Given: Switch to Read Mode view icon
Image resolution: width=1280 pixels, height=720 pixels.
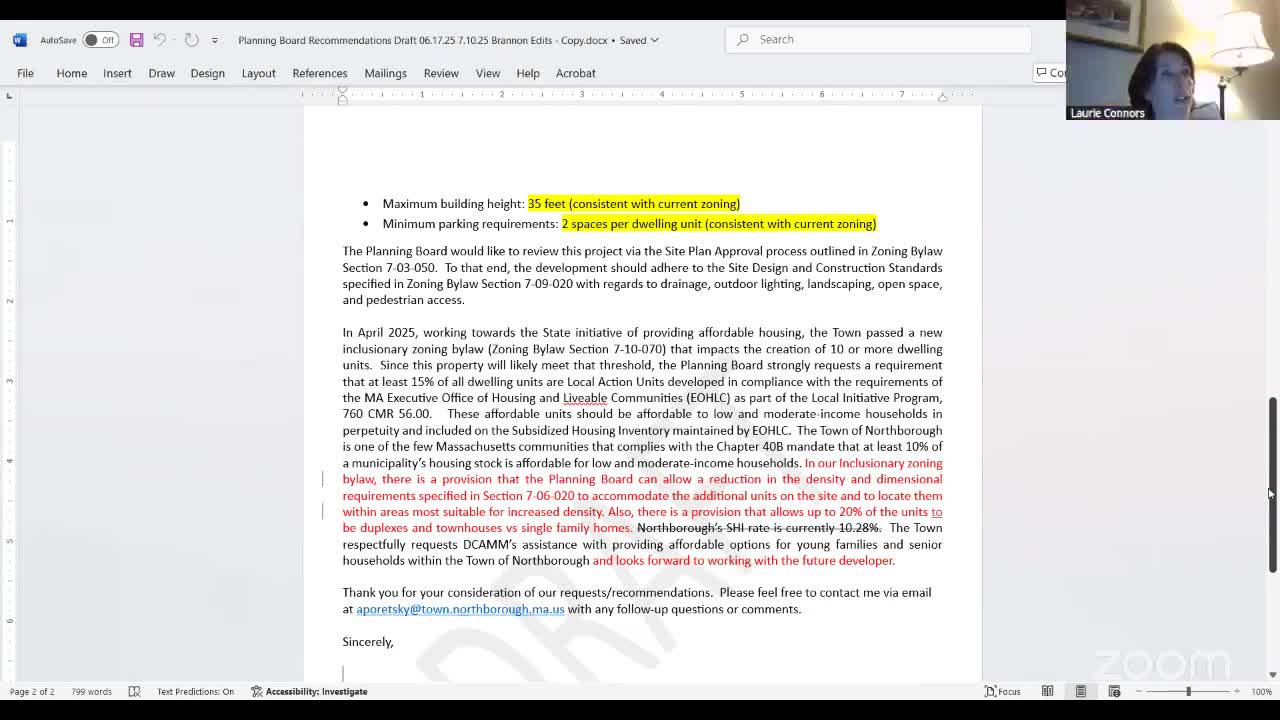Looking at the screenshot, I should tap(1047, 691).
